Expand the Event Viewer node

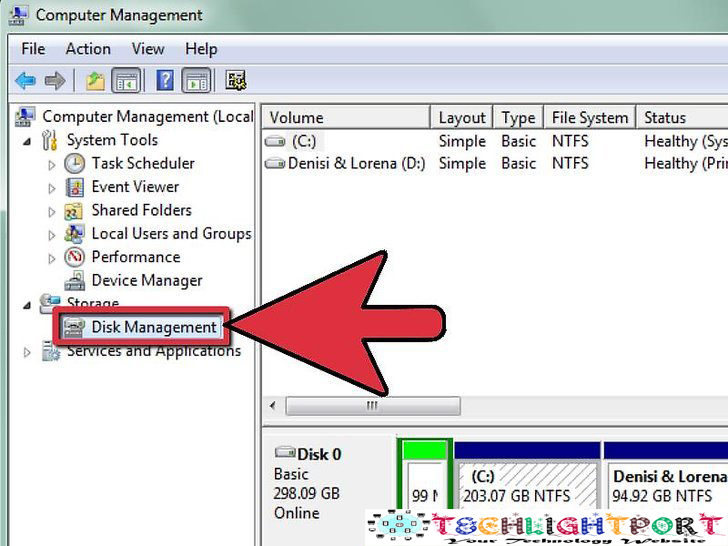[x=52, y=188]
